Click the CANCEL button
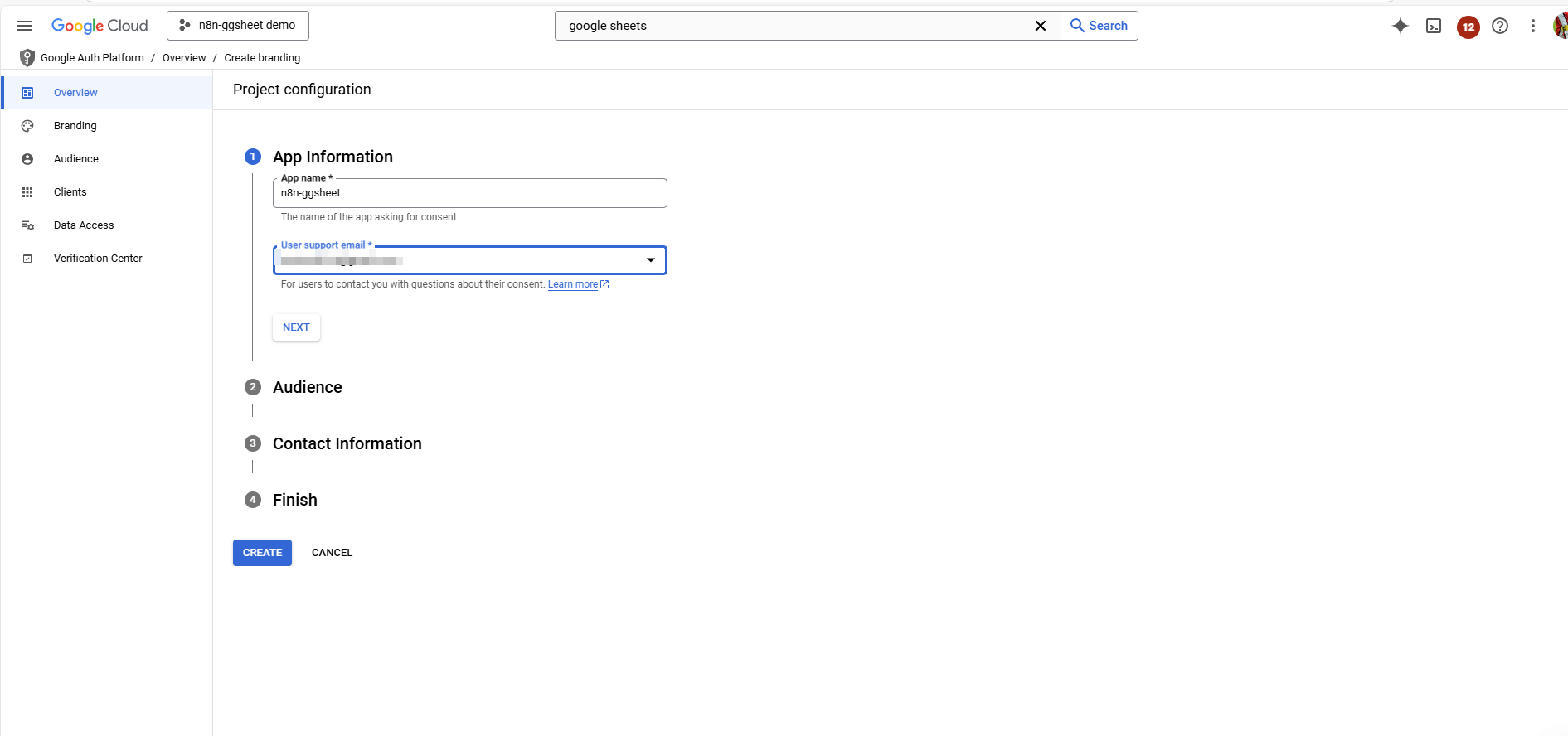1568x736 pixels. pyautogui.click(x=332, y=553)
